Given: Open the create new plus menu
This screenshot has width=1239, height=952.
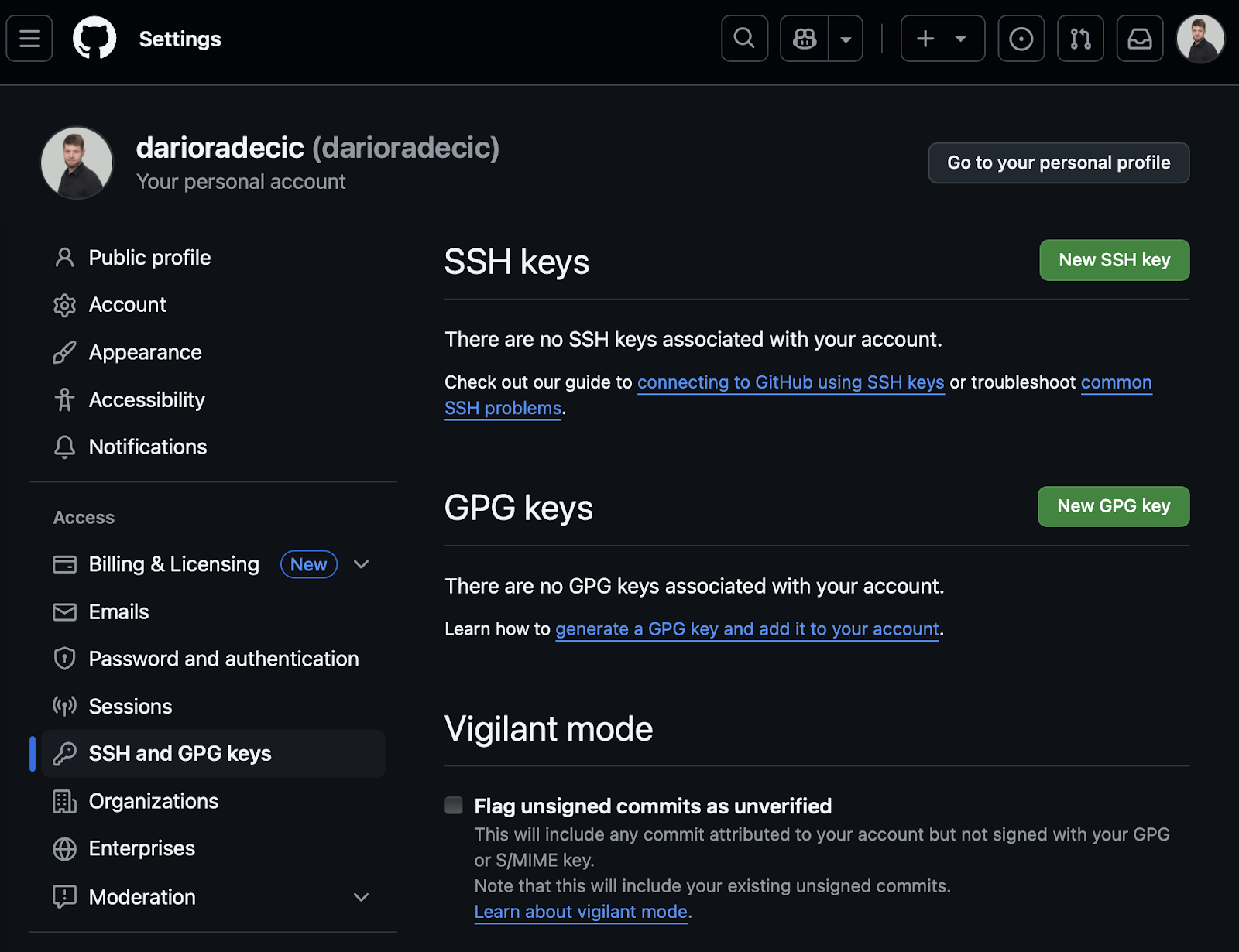Looking at the screenshot, I should tap(942, 39).
